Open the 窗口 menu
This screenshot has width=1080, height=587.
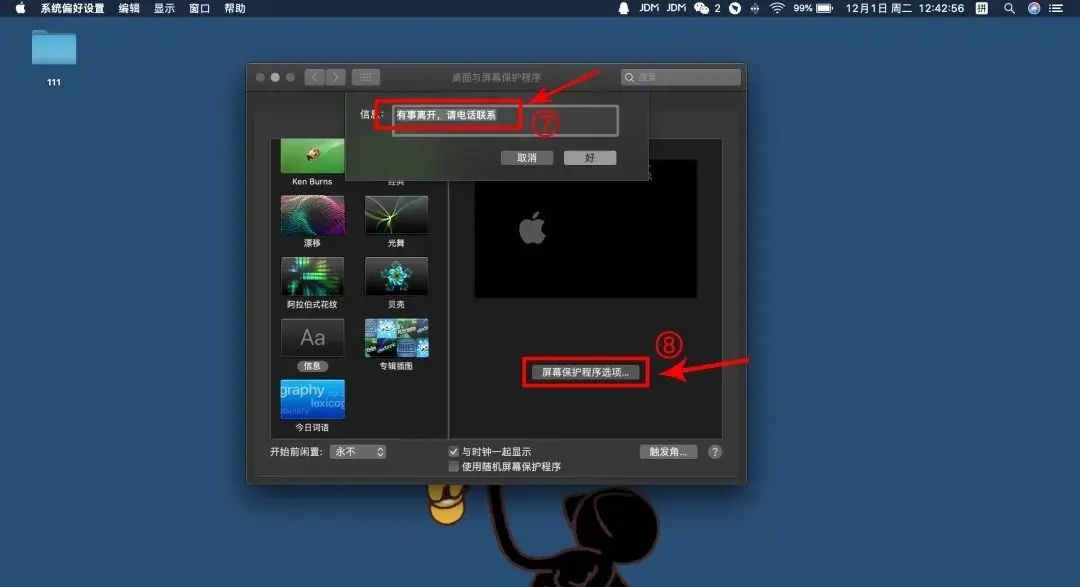pyautogui.click(x=199, y=8)
